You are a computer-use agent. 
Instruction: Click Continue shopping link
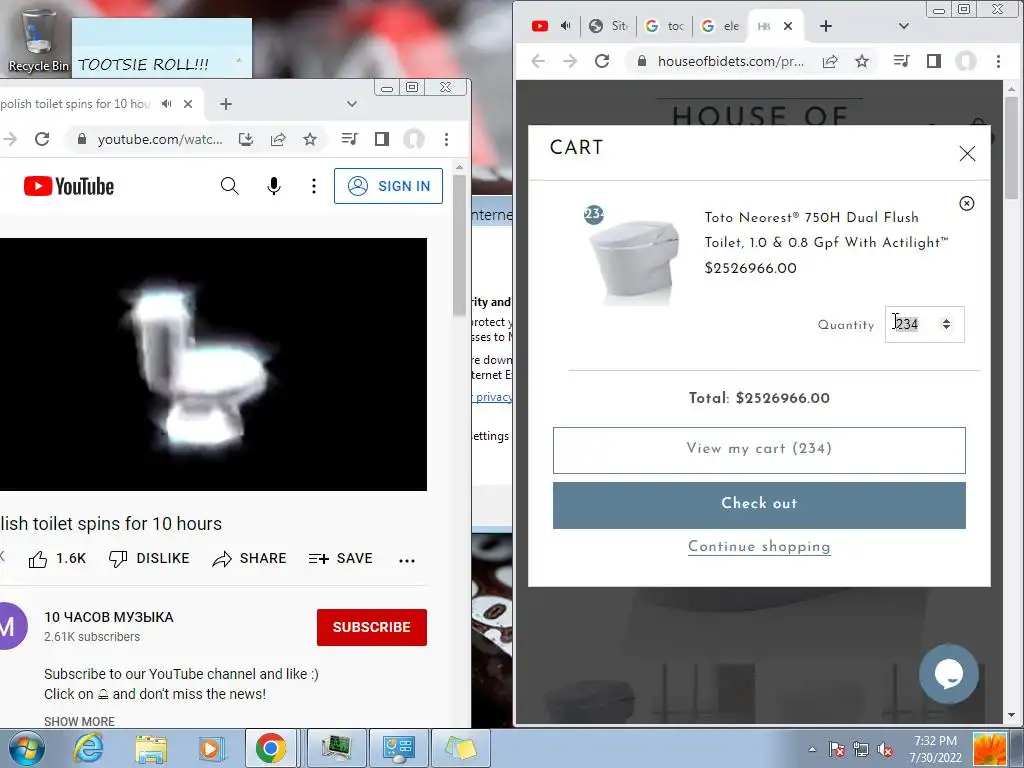click(759, 547)
